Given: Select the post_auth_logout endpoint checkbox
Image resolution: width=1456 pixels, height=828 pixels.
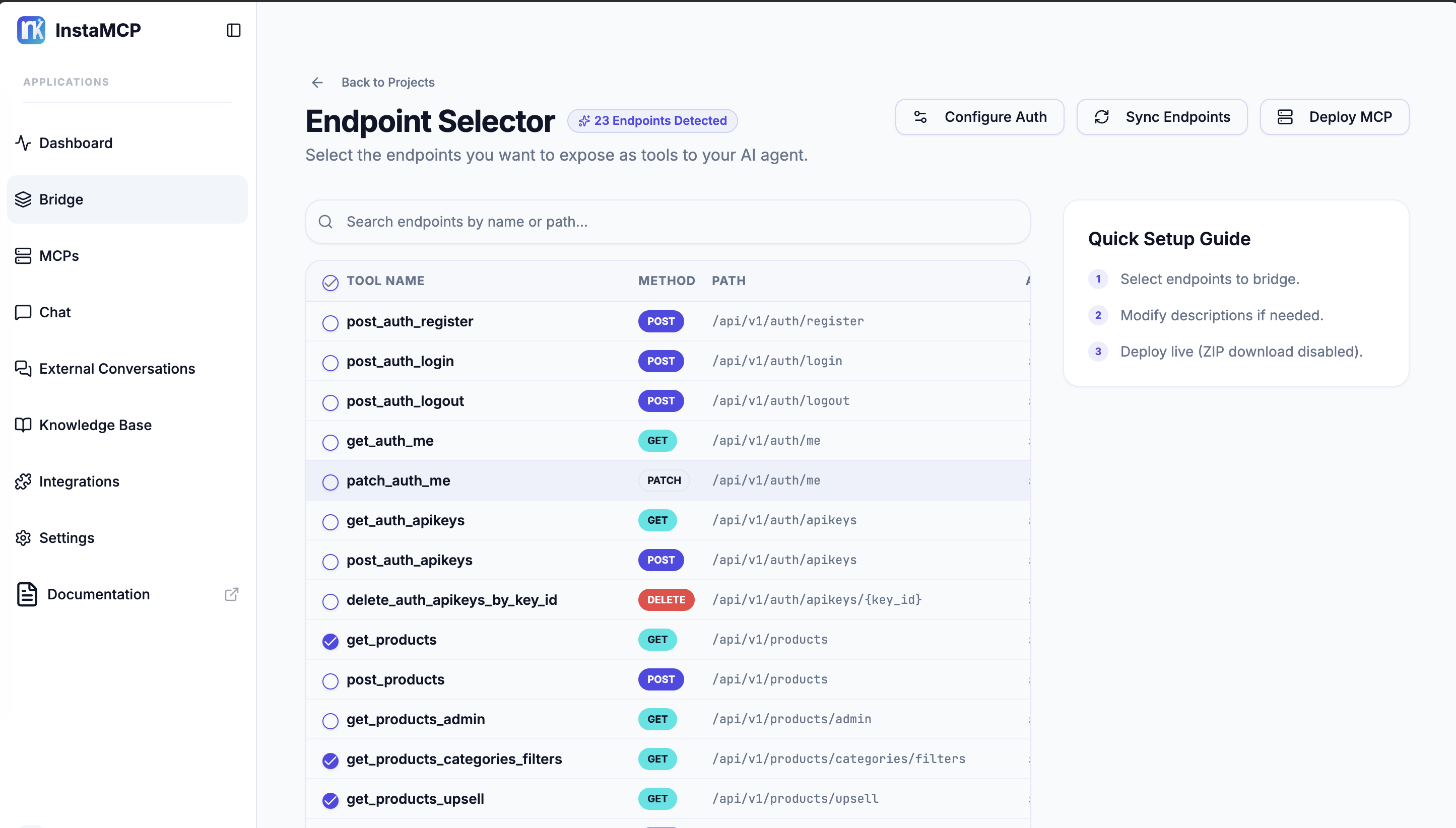Looking at the screenshot, I should pos(330,402).
